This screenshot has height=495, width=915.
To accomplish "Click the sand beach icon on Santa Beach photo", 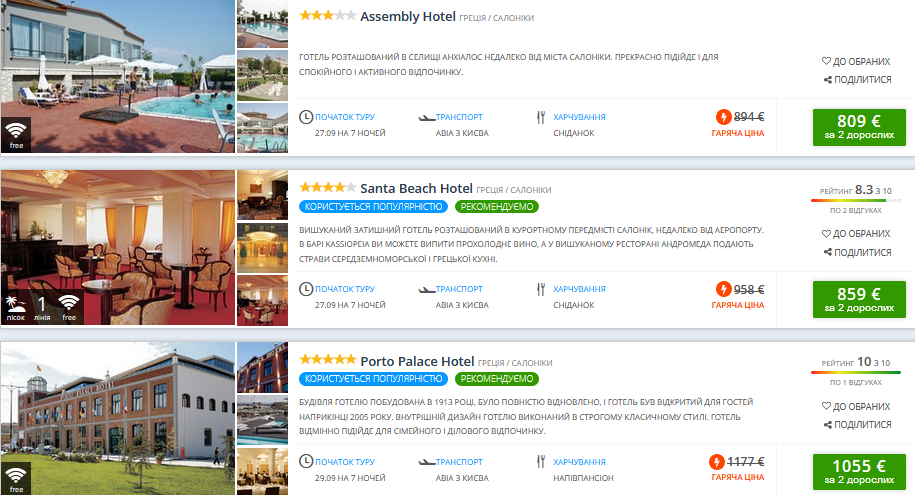I will click(16, 306).
